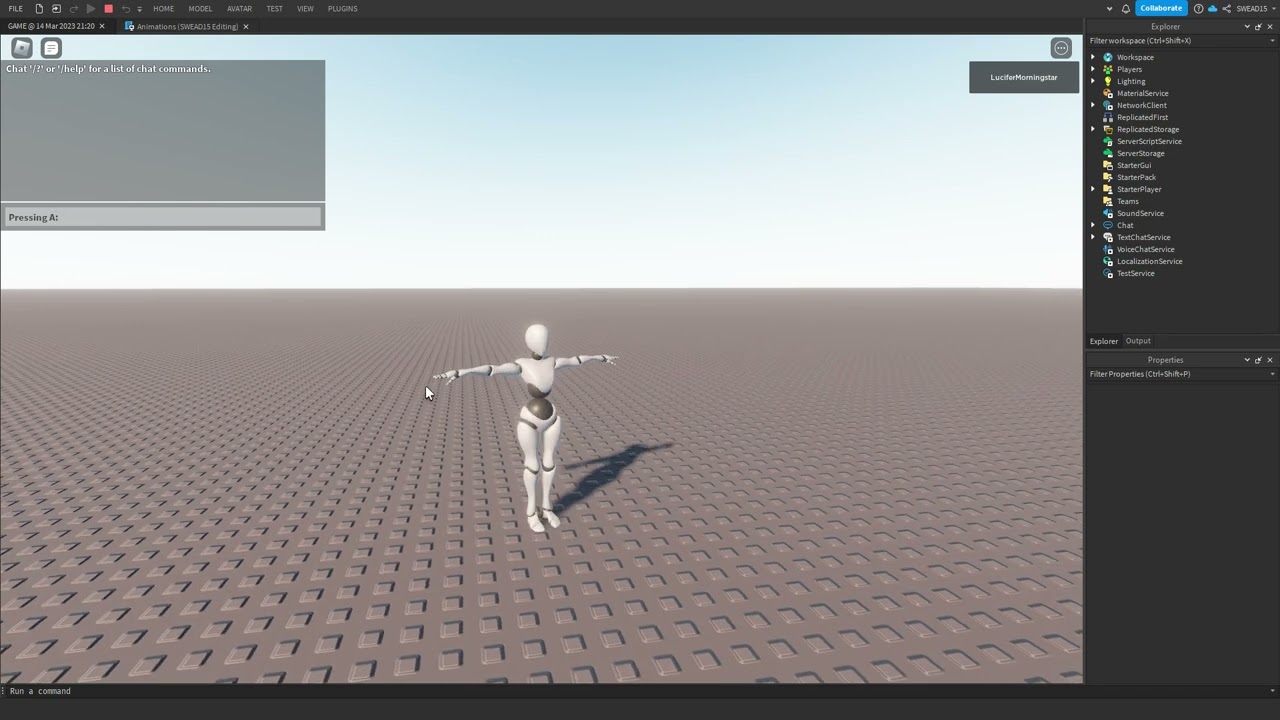This screenshot has height=720, width=1280.
Task: Expand the ReplicatedStorage tree node
Action: 1093,129
